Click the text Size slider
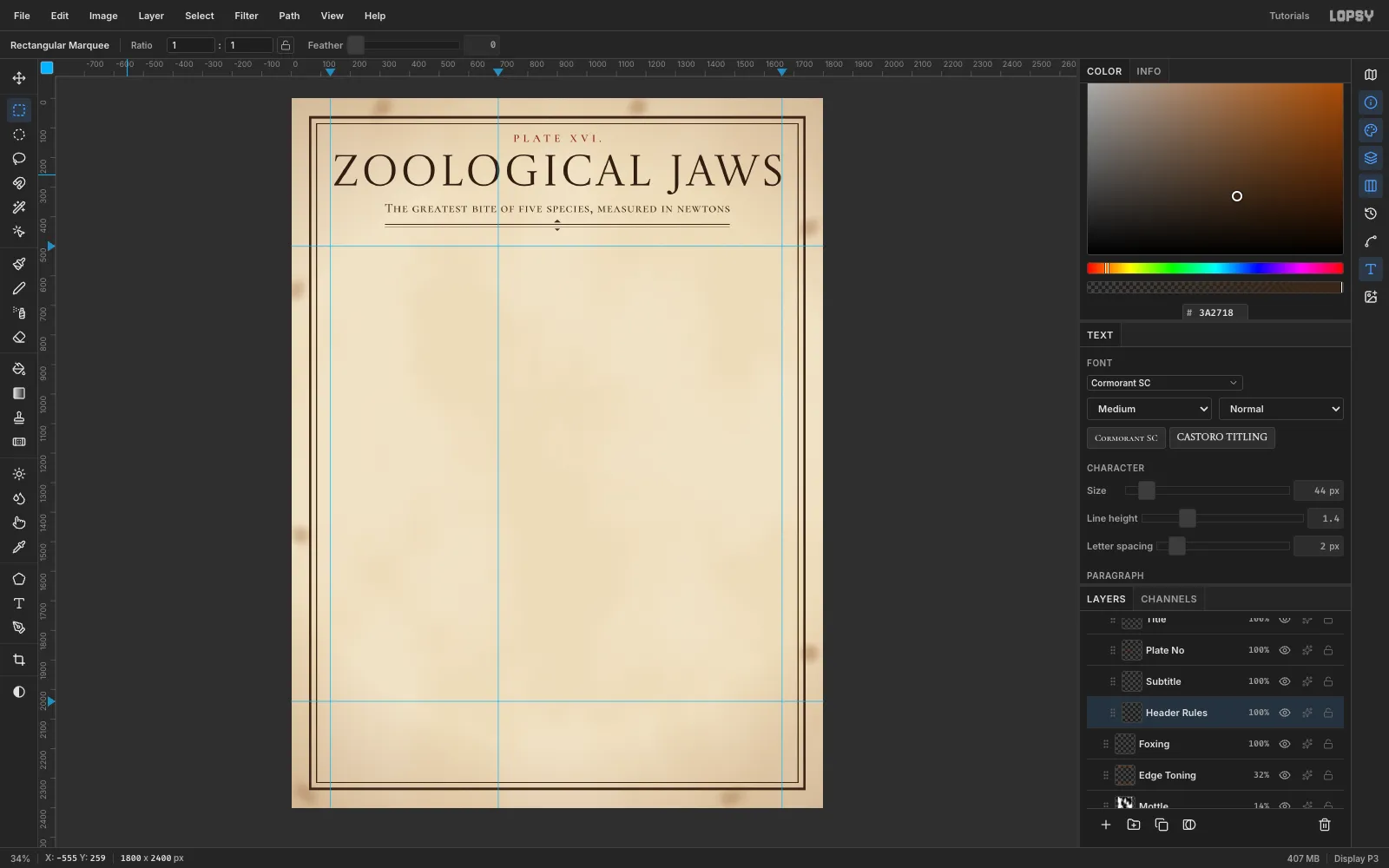The image size is (1389, 868). (x=1208, y=490)
